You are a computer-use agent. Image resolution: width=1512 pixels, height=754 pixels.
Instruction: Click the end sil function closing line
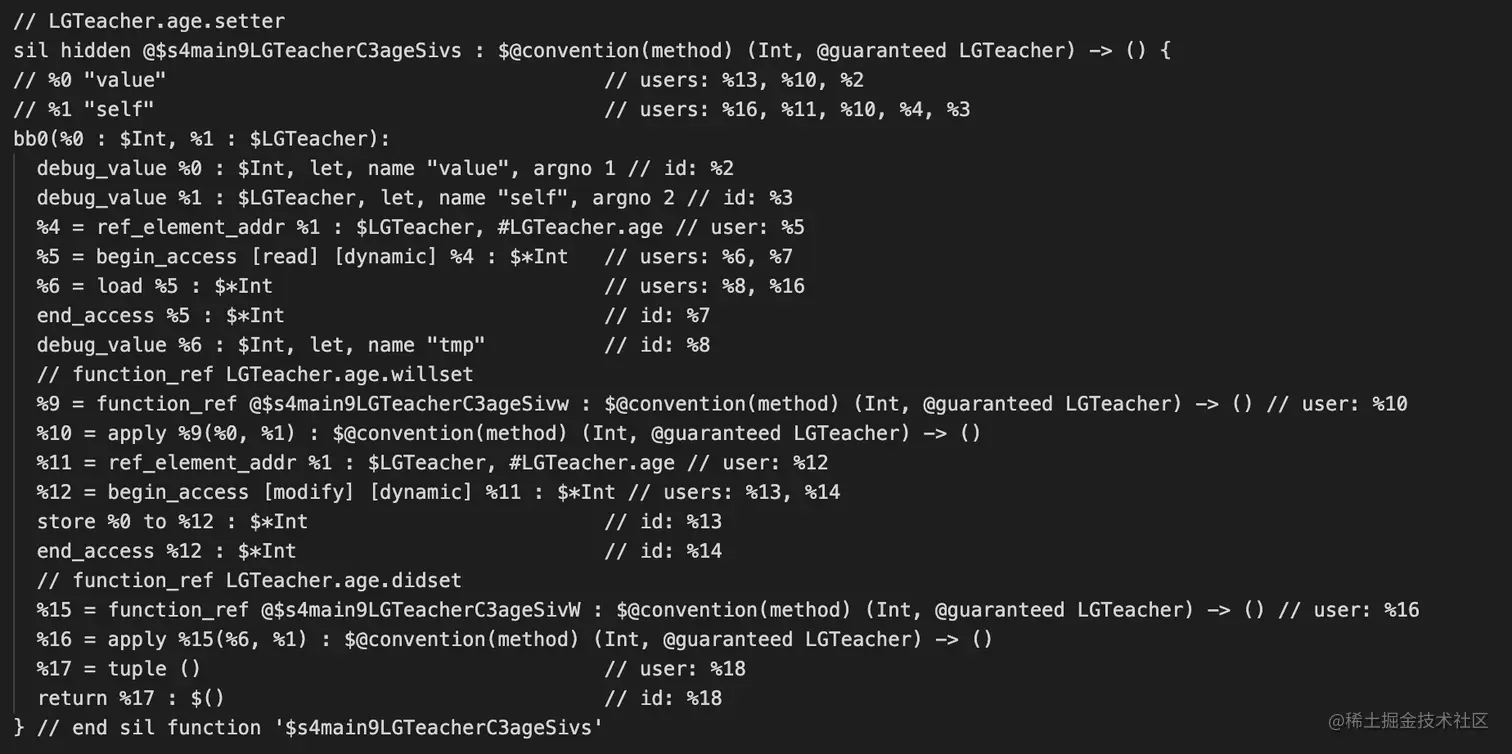click(x=309, y=727)
